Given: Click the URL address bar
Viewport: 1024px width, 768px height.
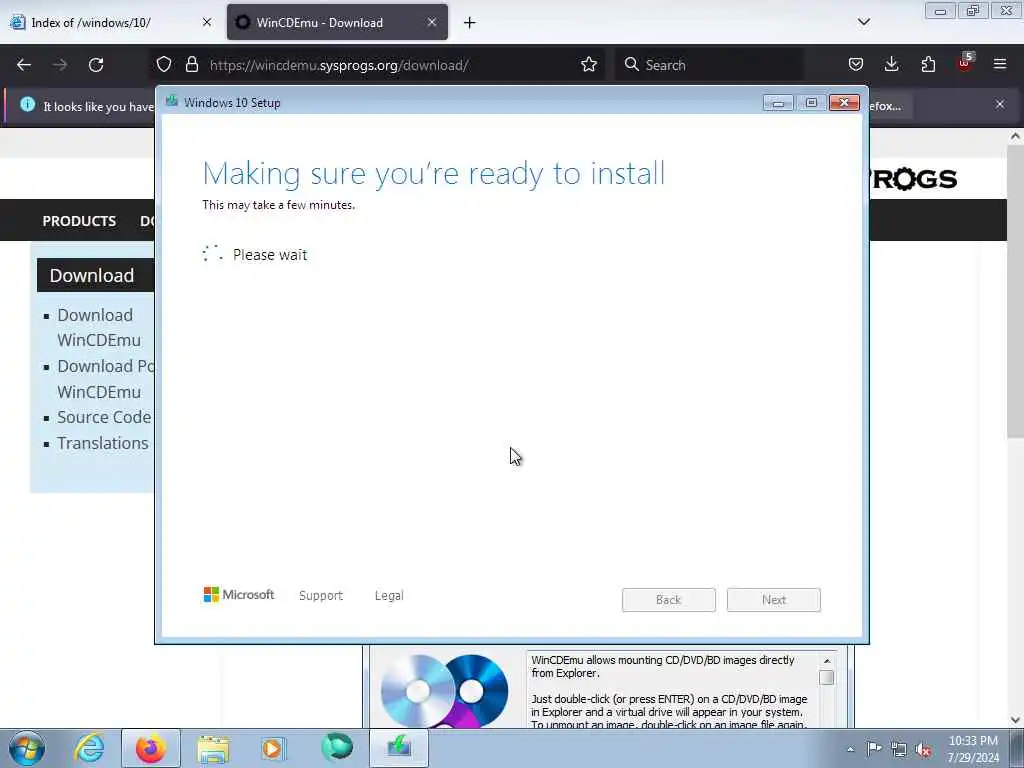Looking at the screenshot, I should (379, 65).
